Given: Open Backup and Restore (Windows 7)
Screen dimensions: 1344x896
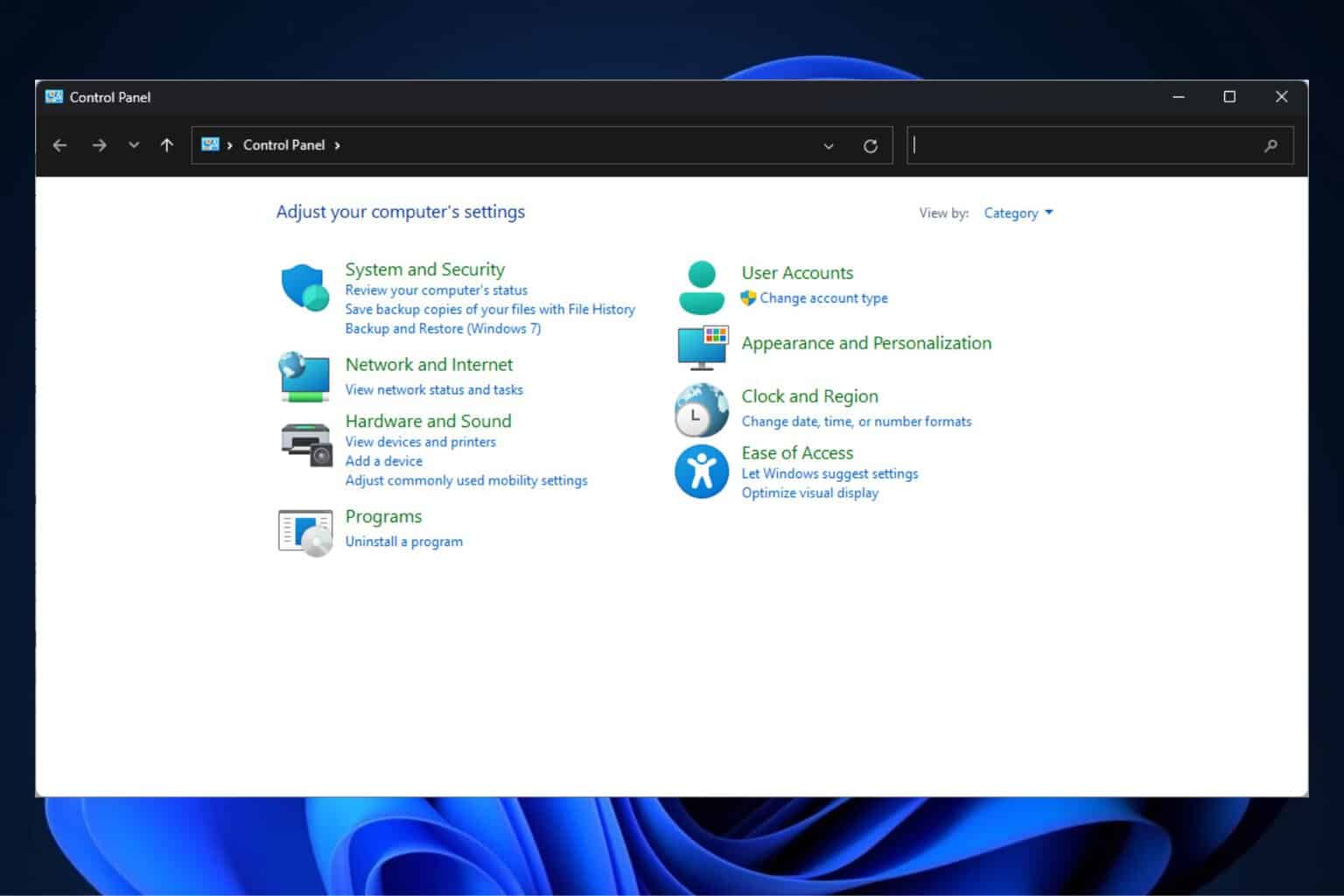Looking at the screenshot, I should pos(443,329).
